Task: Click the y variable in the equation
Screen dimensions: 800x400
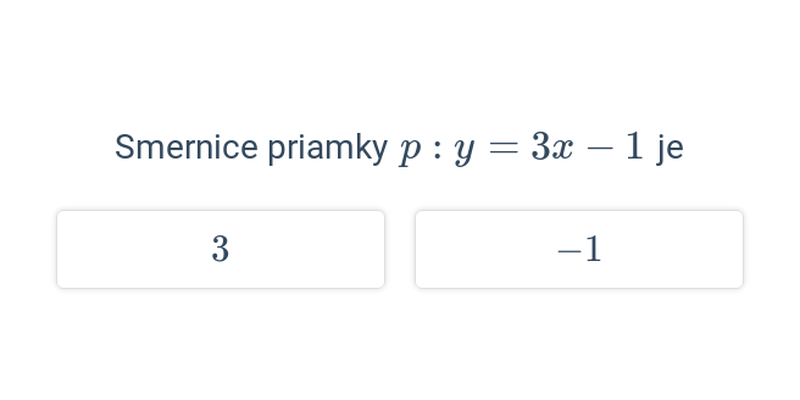Action: pos(464,151)
